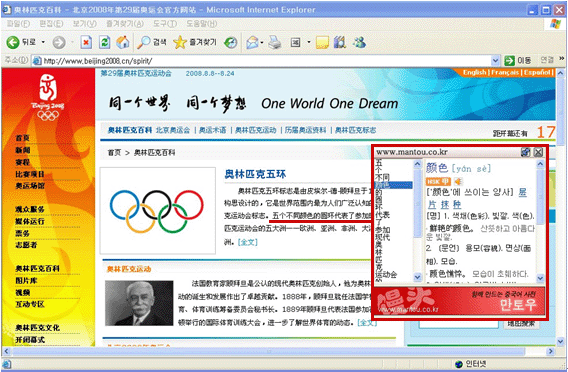This screenshot has height=372, width=568.
Task: Play pronunciation speaker icon in dictionary popup
Action: pyautogui.click(x=458, y=181)
